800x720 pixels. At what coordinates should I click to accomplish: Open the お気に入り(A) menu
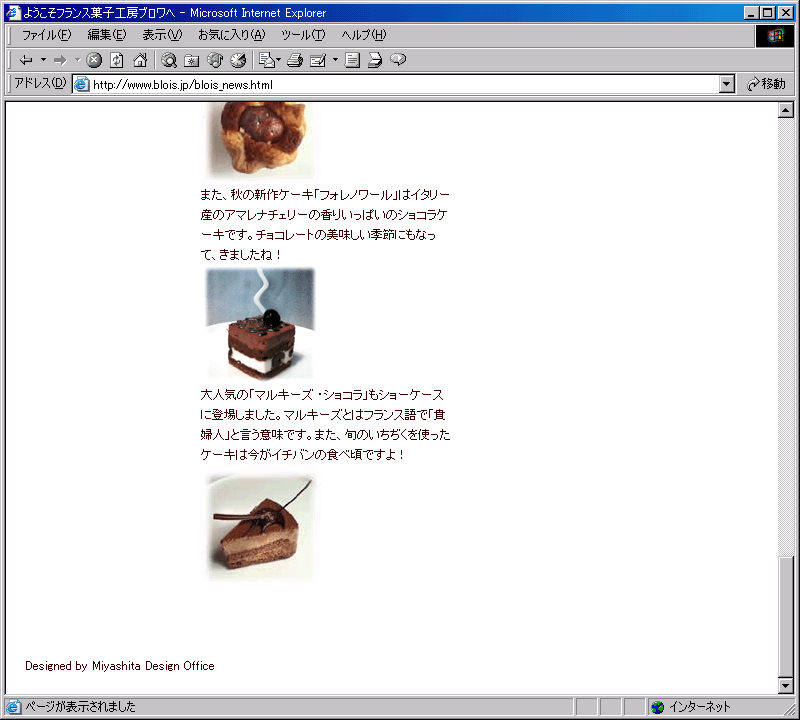click(x=232, y=35)
